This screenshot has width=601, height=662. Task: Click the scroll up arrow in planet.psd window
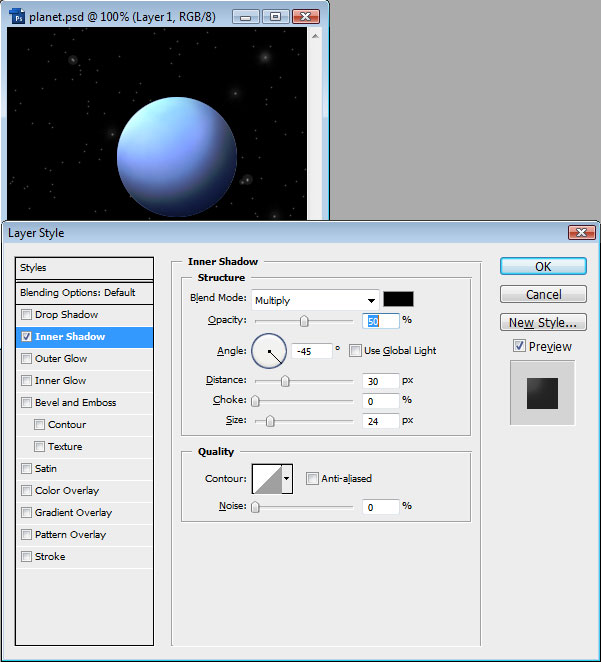(315, 37)
